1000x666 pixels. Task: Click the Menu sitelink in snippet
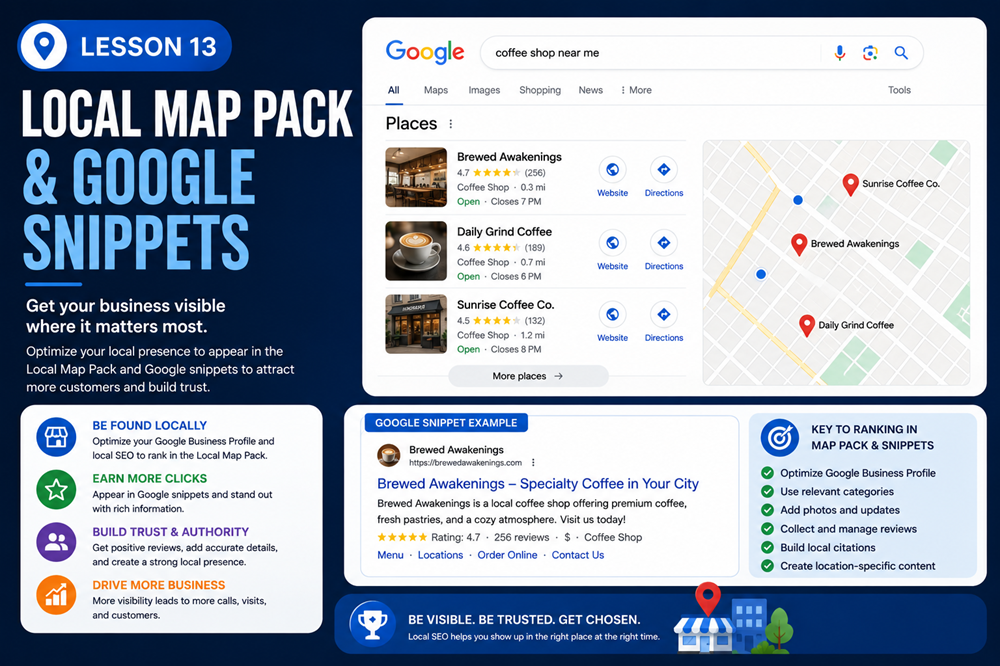pos(390,555)
